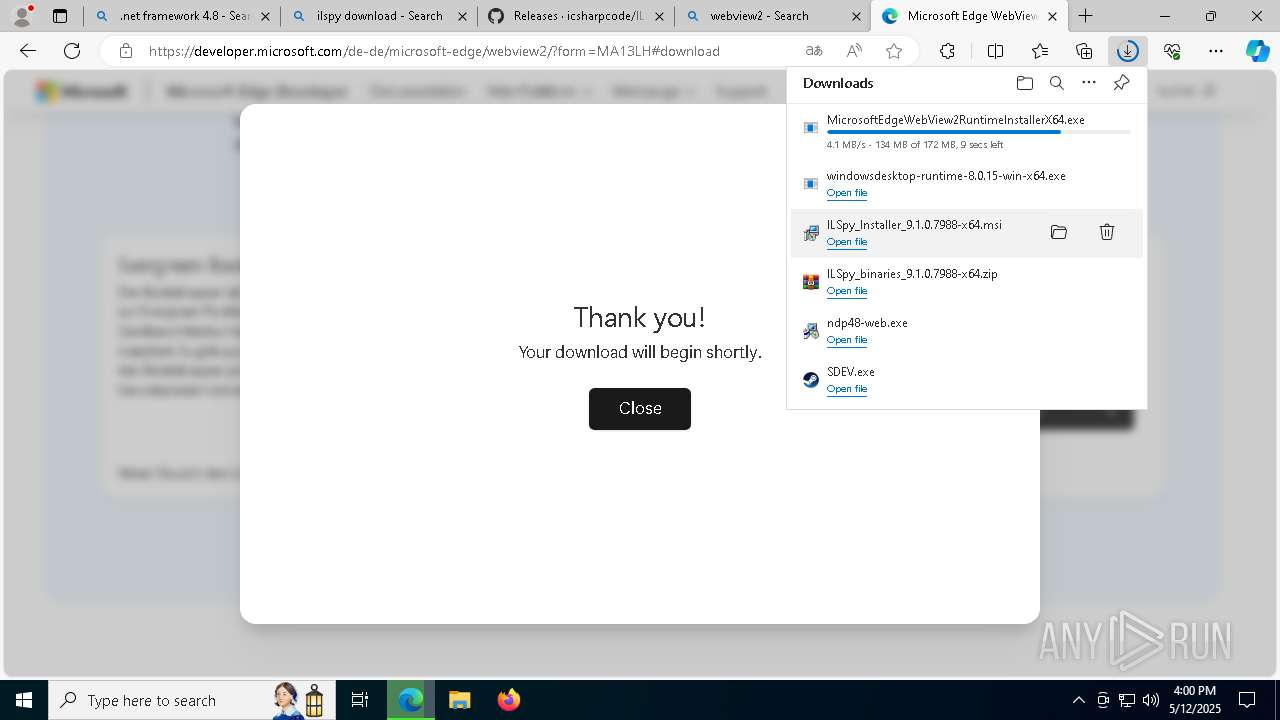
Task: Select the ILSpy_binaries zip file name
Action: click(912, 274)
